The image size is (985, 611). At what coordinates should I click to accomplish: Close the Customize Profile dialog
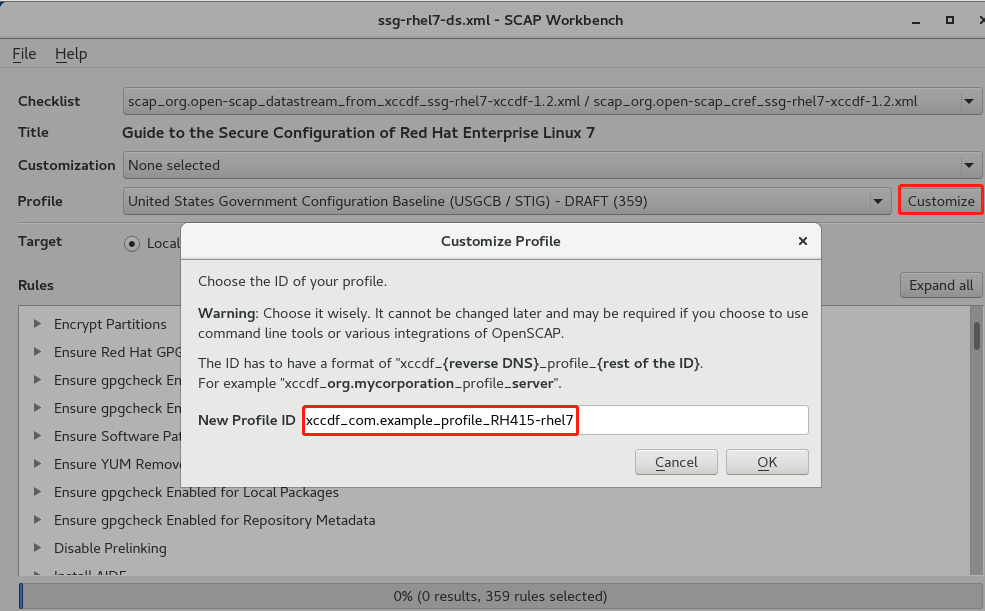tap(802, 241)
